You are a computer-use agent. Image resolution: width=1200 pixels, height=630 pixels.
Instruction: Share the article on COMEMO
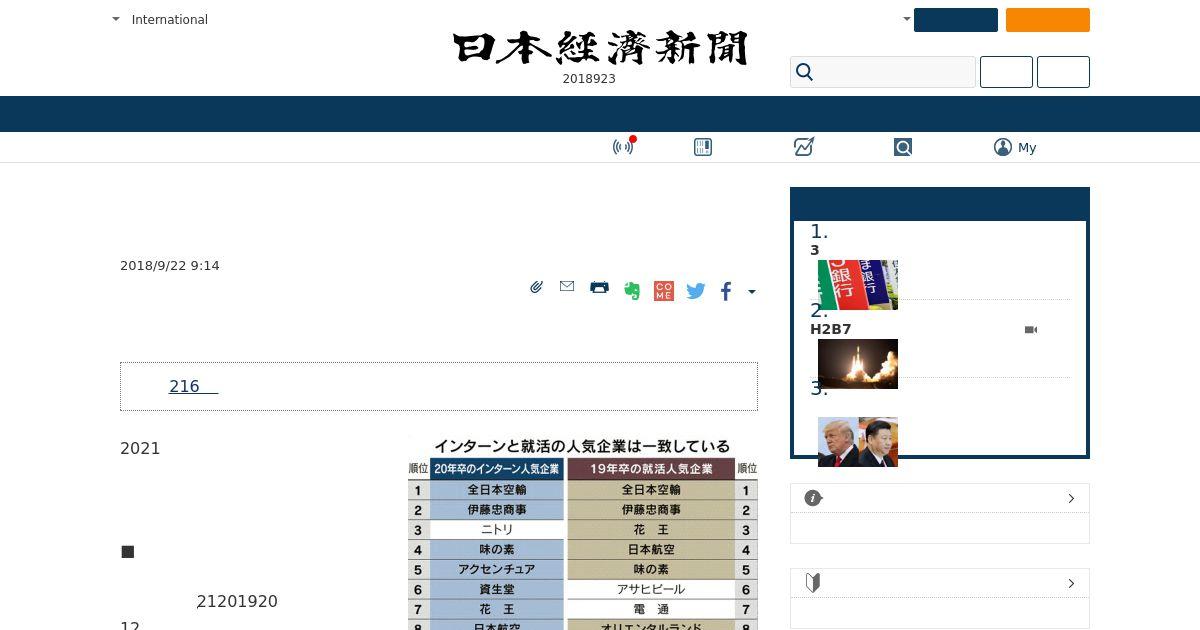(x=663, y=291)
